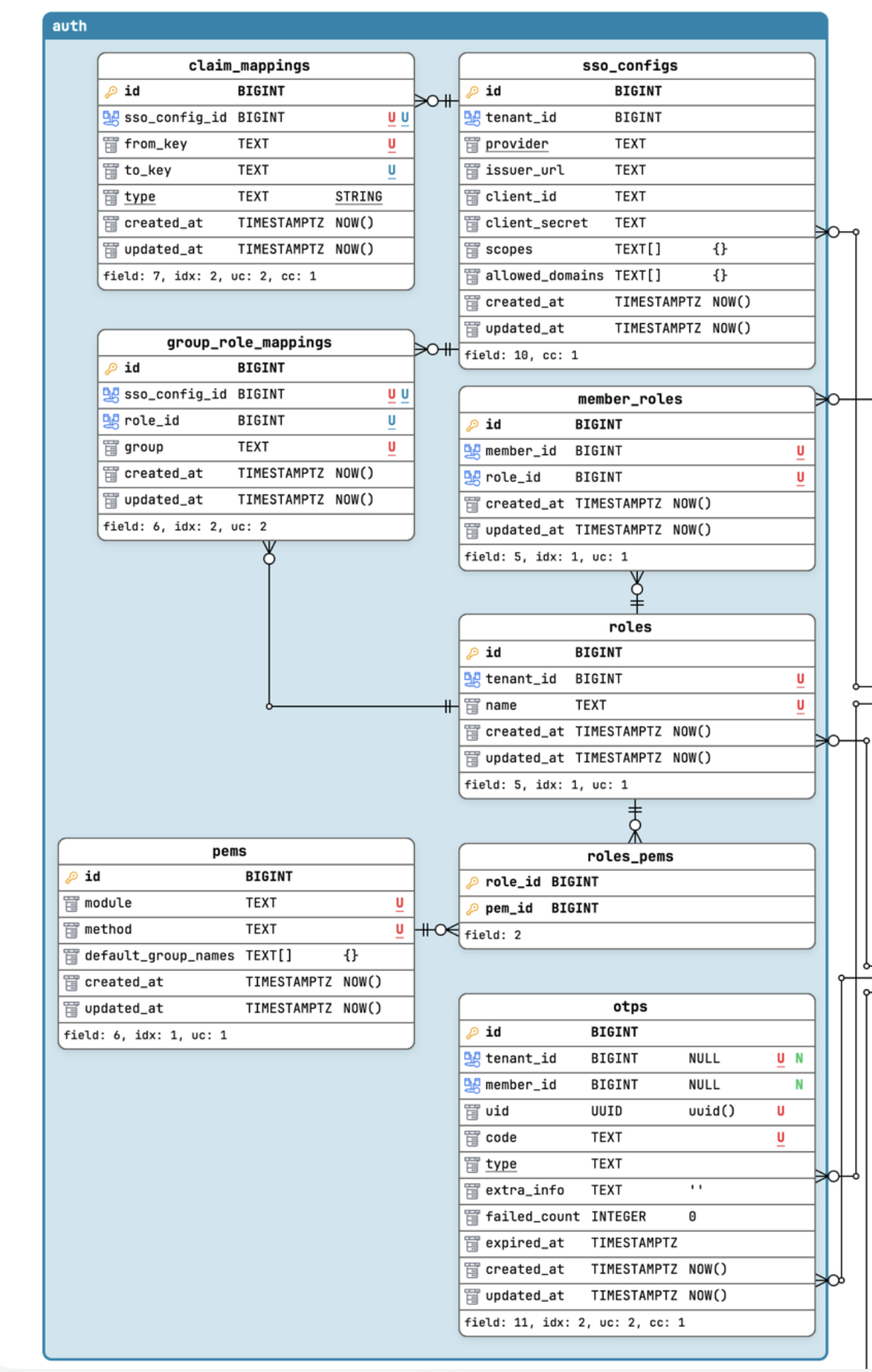The image size is (872, 1372).
Task: Click column icon beside from_key field
Action: tap(111, 145)
